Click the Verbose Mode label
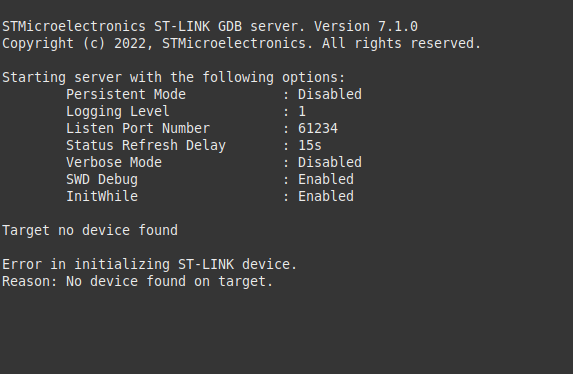The width and height of the screenshot is (573, 374). click(114, 162)
